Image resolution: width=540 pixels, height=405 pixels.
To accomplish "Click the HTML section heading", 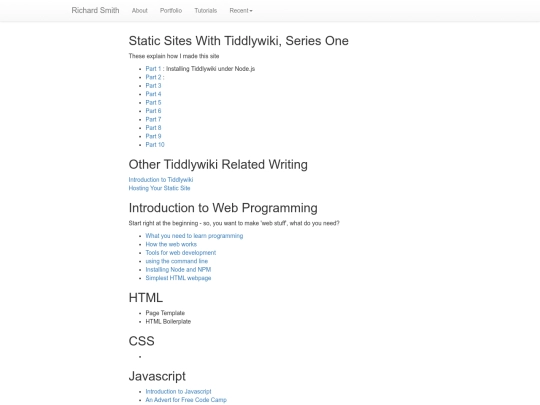I will pos(146,298).
